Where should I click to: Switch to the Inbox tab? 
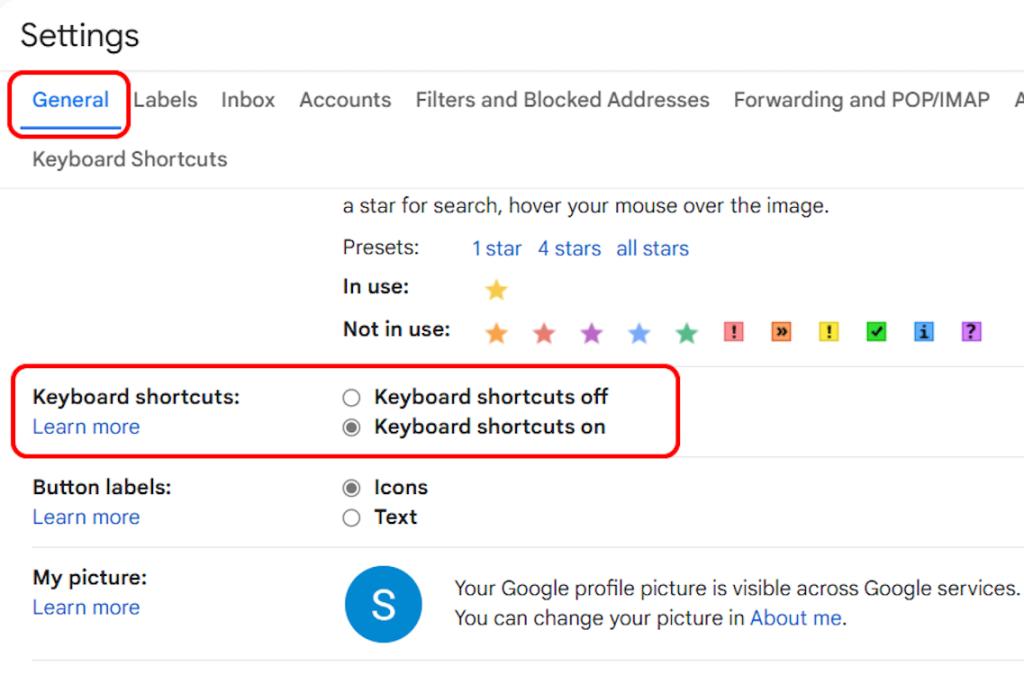(248, 100)
